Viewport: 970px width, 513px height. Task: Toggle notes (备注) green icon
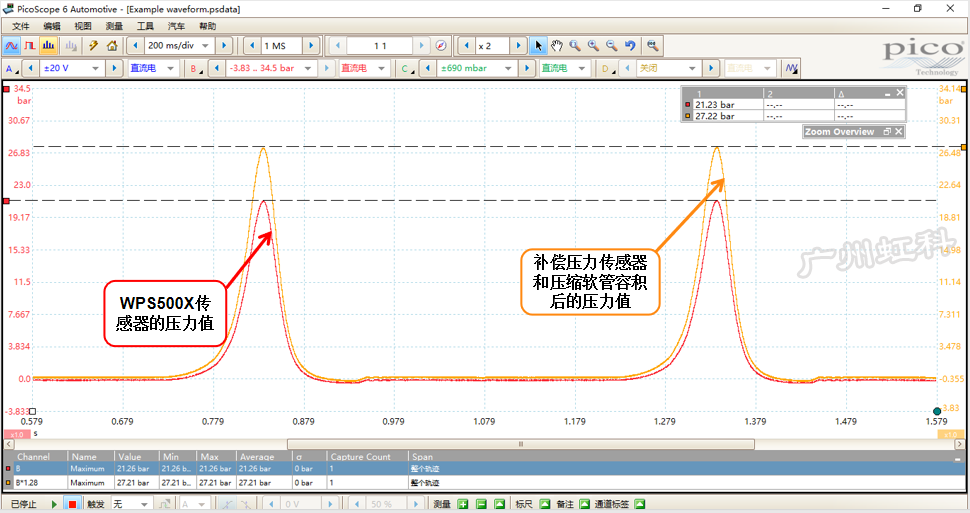(584, 504)
